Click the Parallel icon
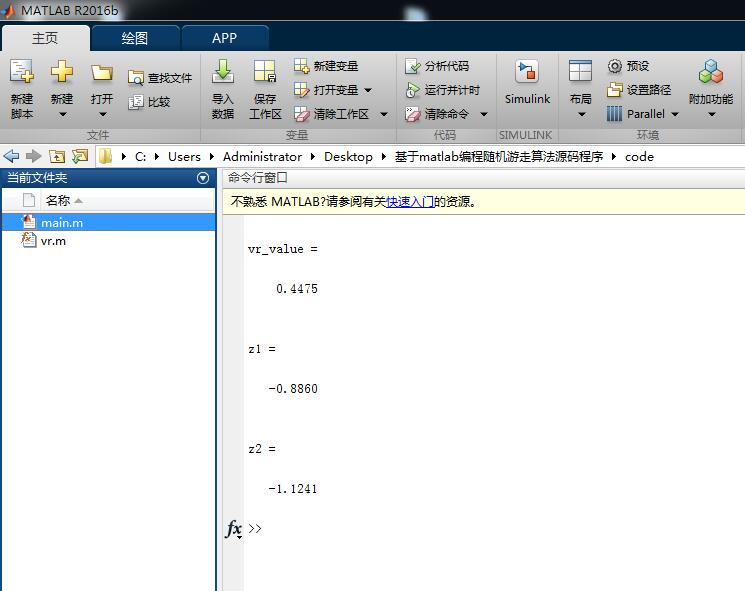 click(614, 114)
